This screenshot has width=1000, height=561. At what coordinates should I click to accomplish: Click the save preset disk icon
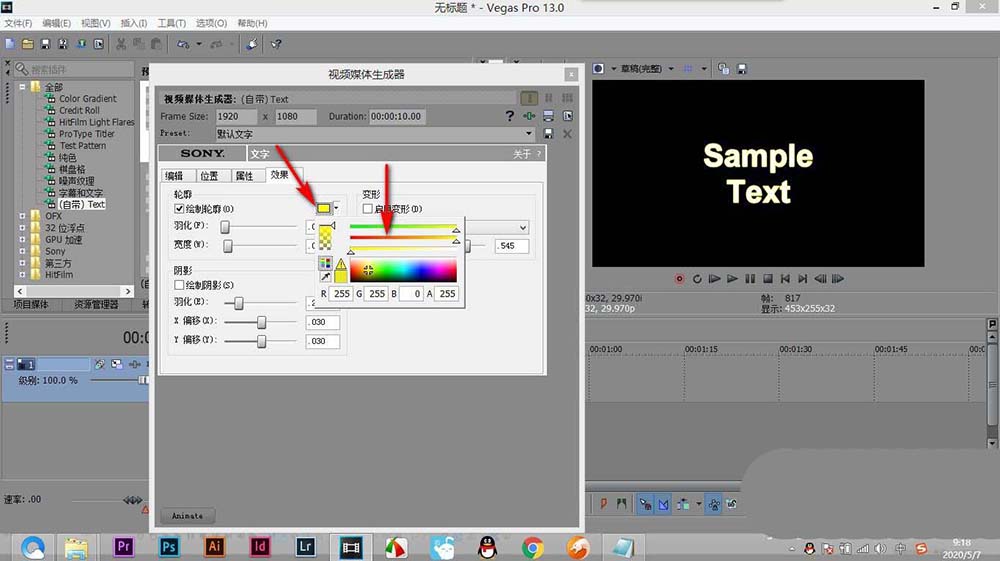[548, 134]
